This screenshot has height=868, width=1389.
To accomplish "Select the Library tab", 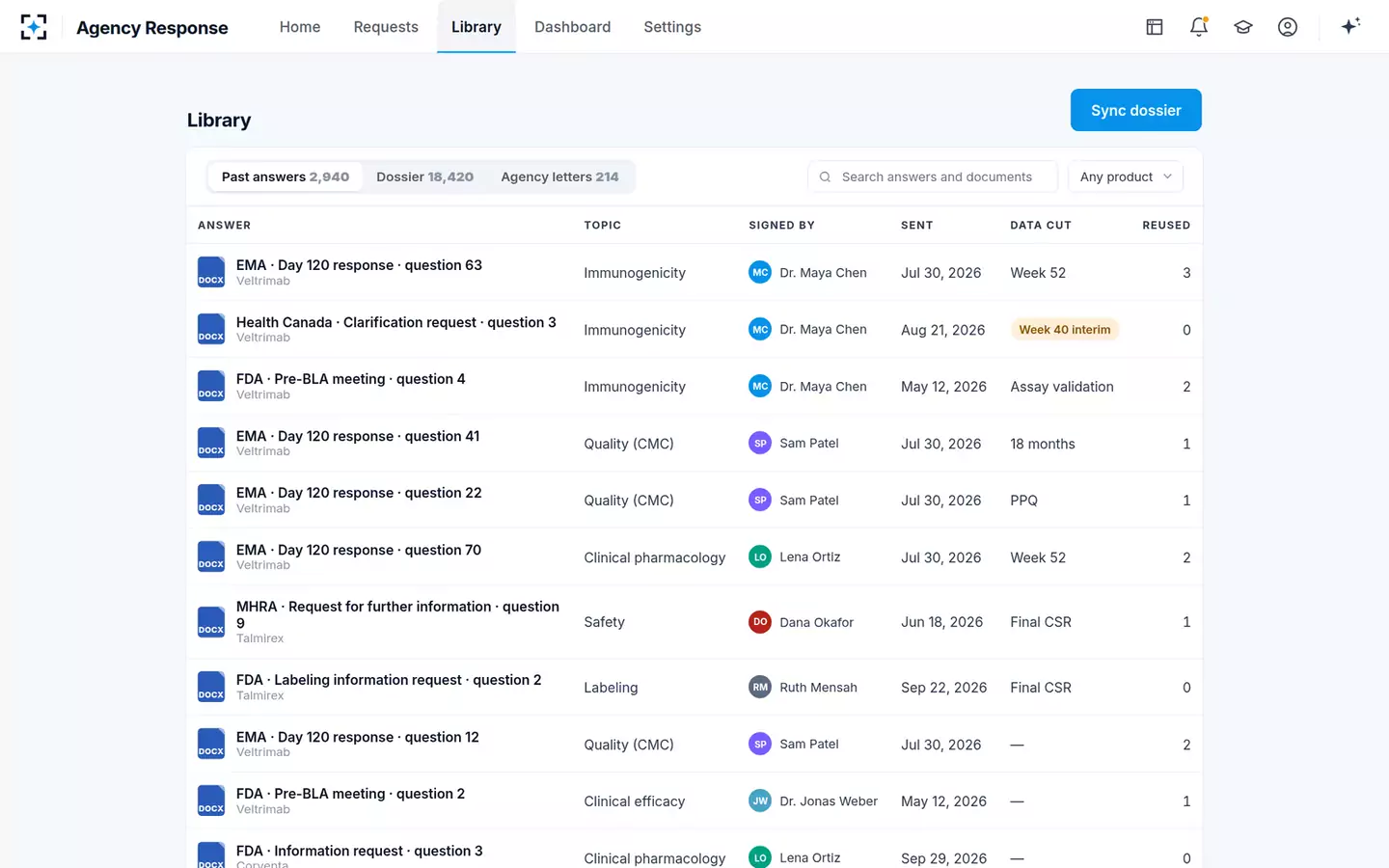I will click(x=477, y=27).
